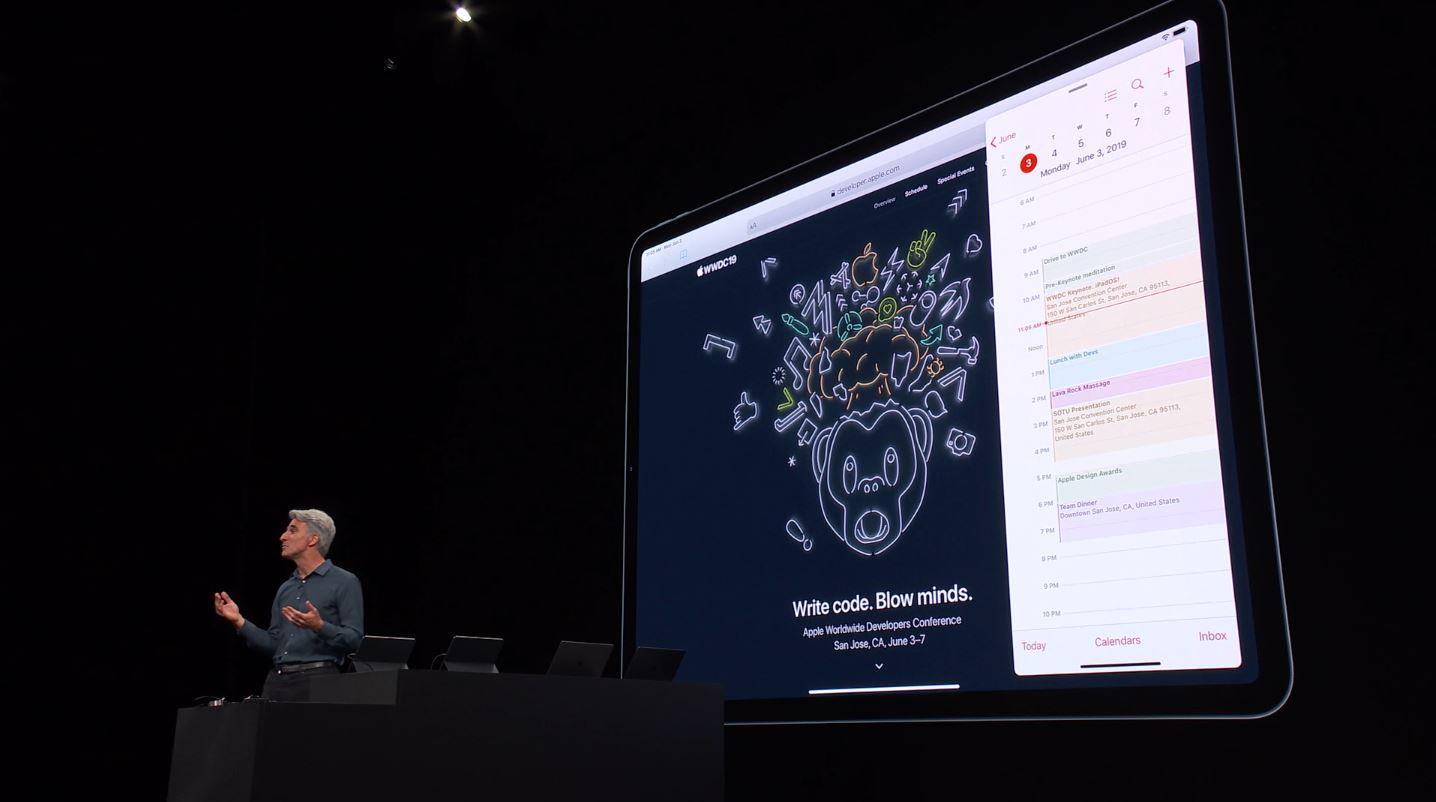The image size is (1436, 802).
Task: Tap the plus icon to add a calendar event
Action: click(x=1168, y=72)
